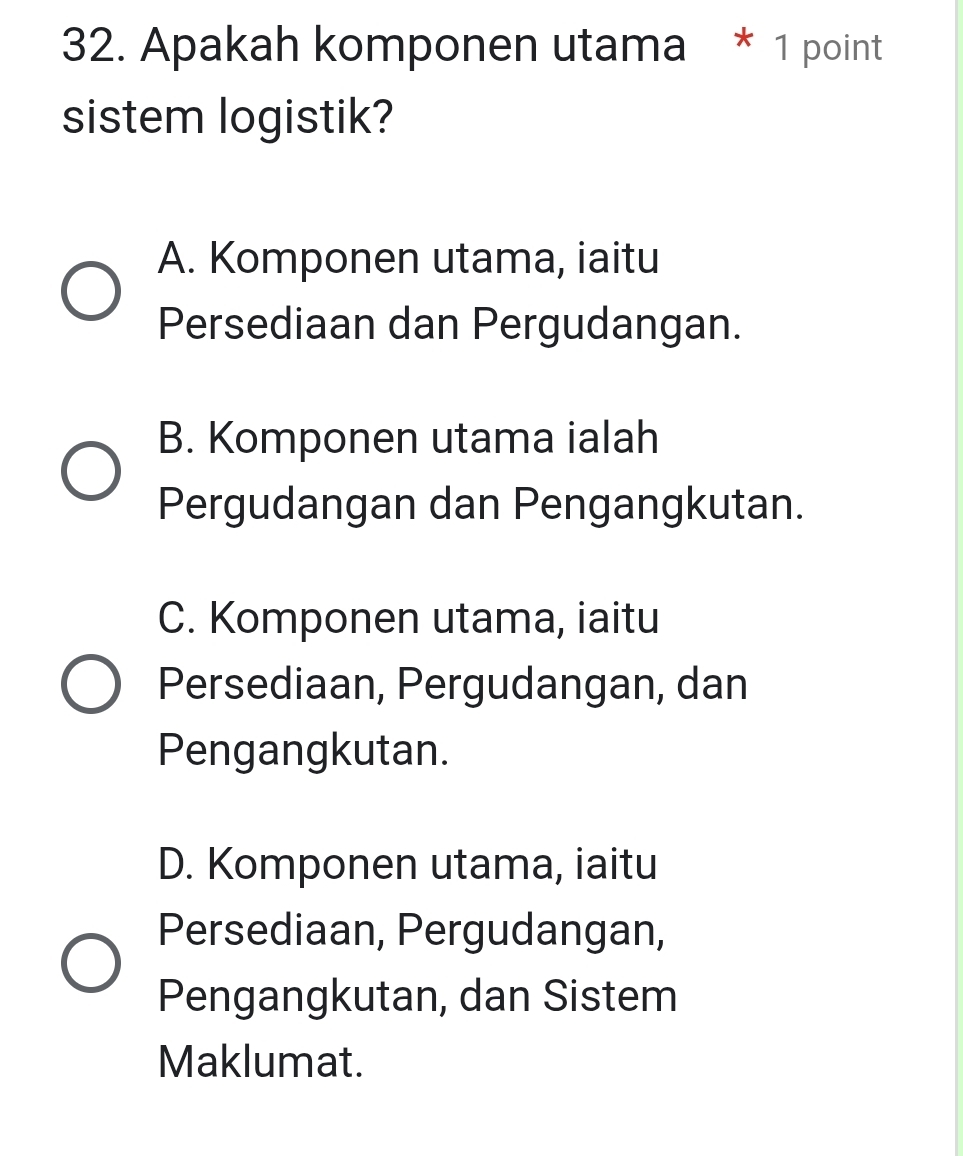
Task: Mark option C radio button
Action: pyautogui.click(x=90, y=684)
